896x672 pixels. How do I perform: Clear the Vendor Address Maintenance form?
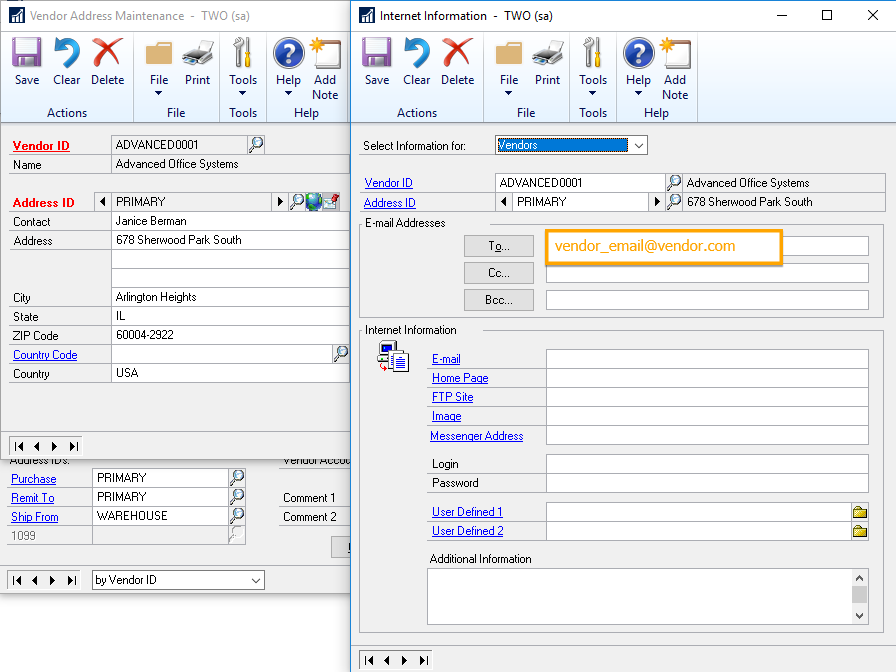(67, 62)
